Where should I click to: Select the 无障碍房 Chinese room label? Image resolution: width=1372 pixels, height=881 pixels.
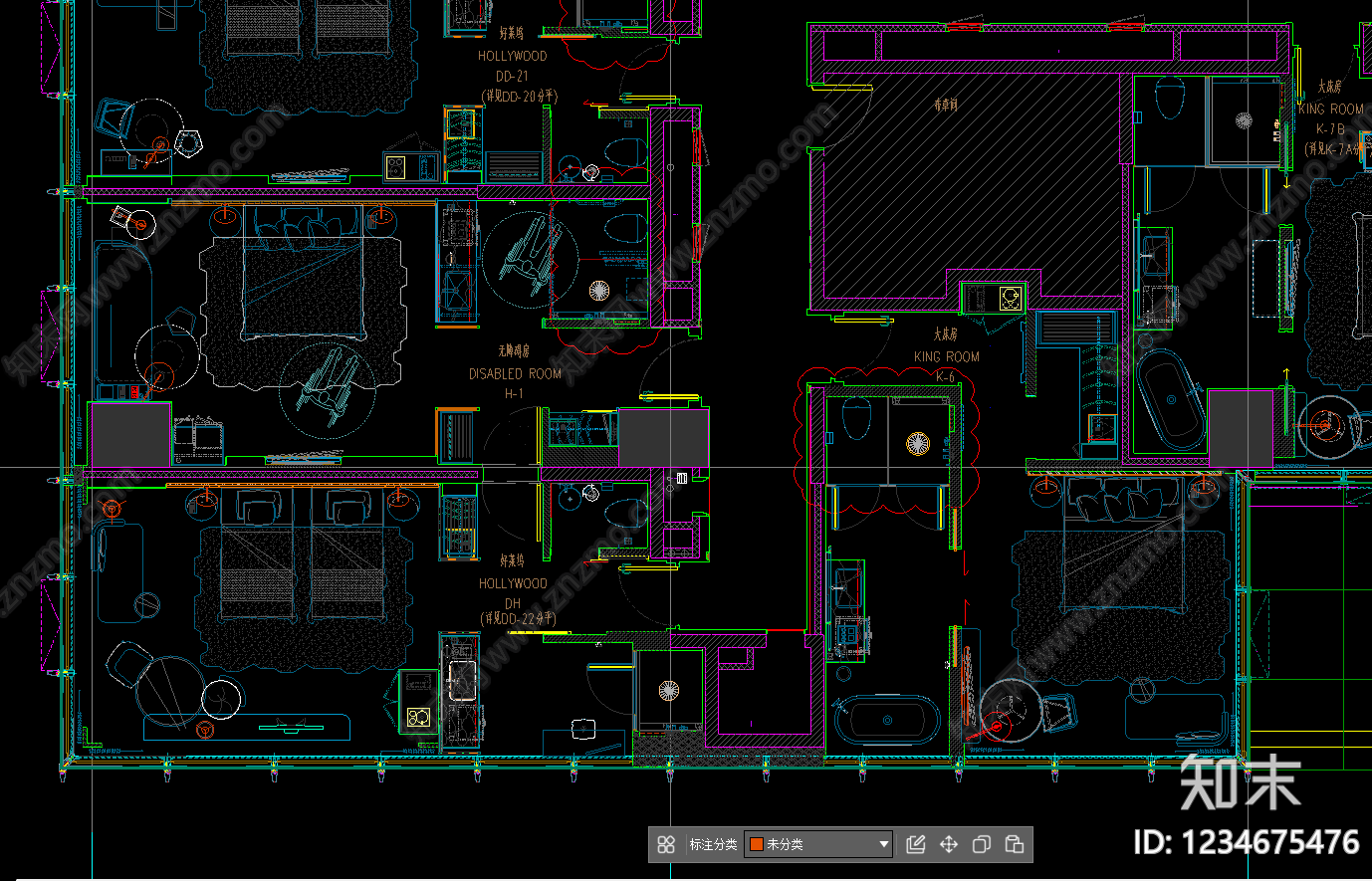coord(514,351)
